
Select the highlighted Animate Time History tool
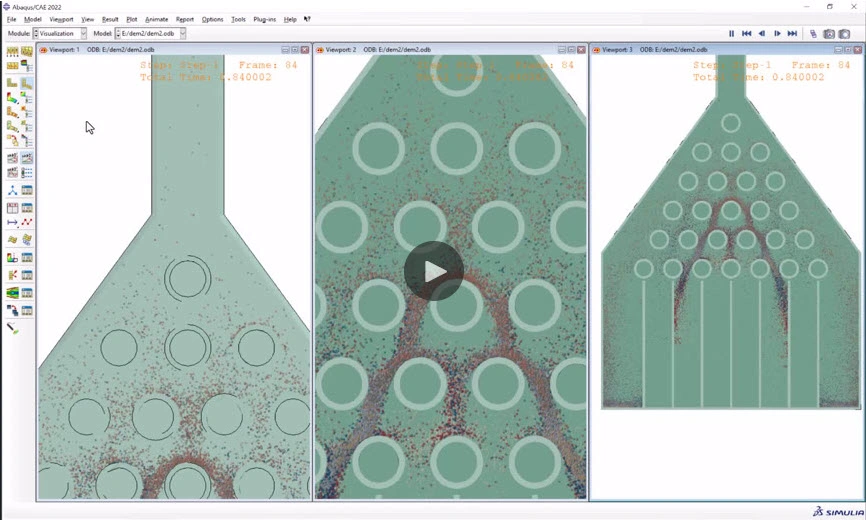tap(27, 158)
